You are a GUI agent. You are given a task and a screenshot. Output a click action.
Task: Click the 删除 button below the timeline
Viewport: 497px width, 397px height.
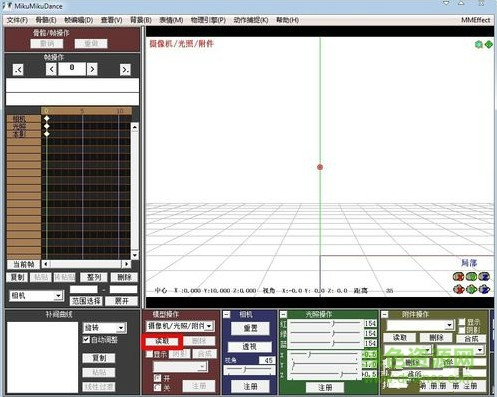[x=124, y=277]
